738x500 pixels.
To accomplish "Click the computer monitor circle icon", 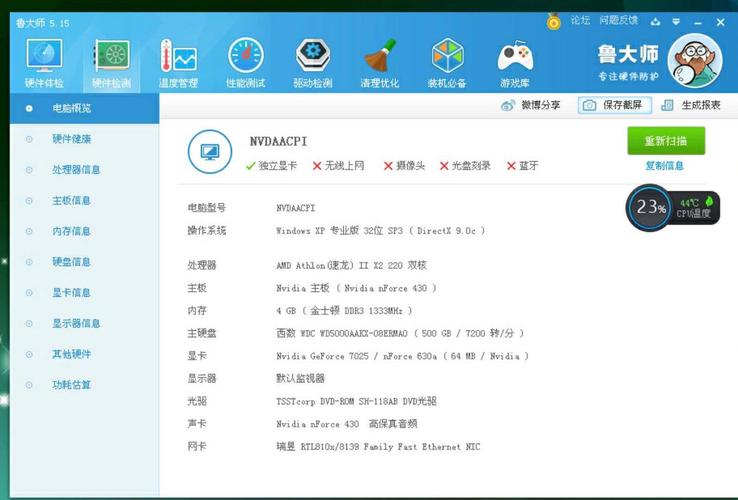I will (x=209, y=152).
